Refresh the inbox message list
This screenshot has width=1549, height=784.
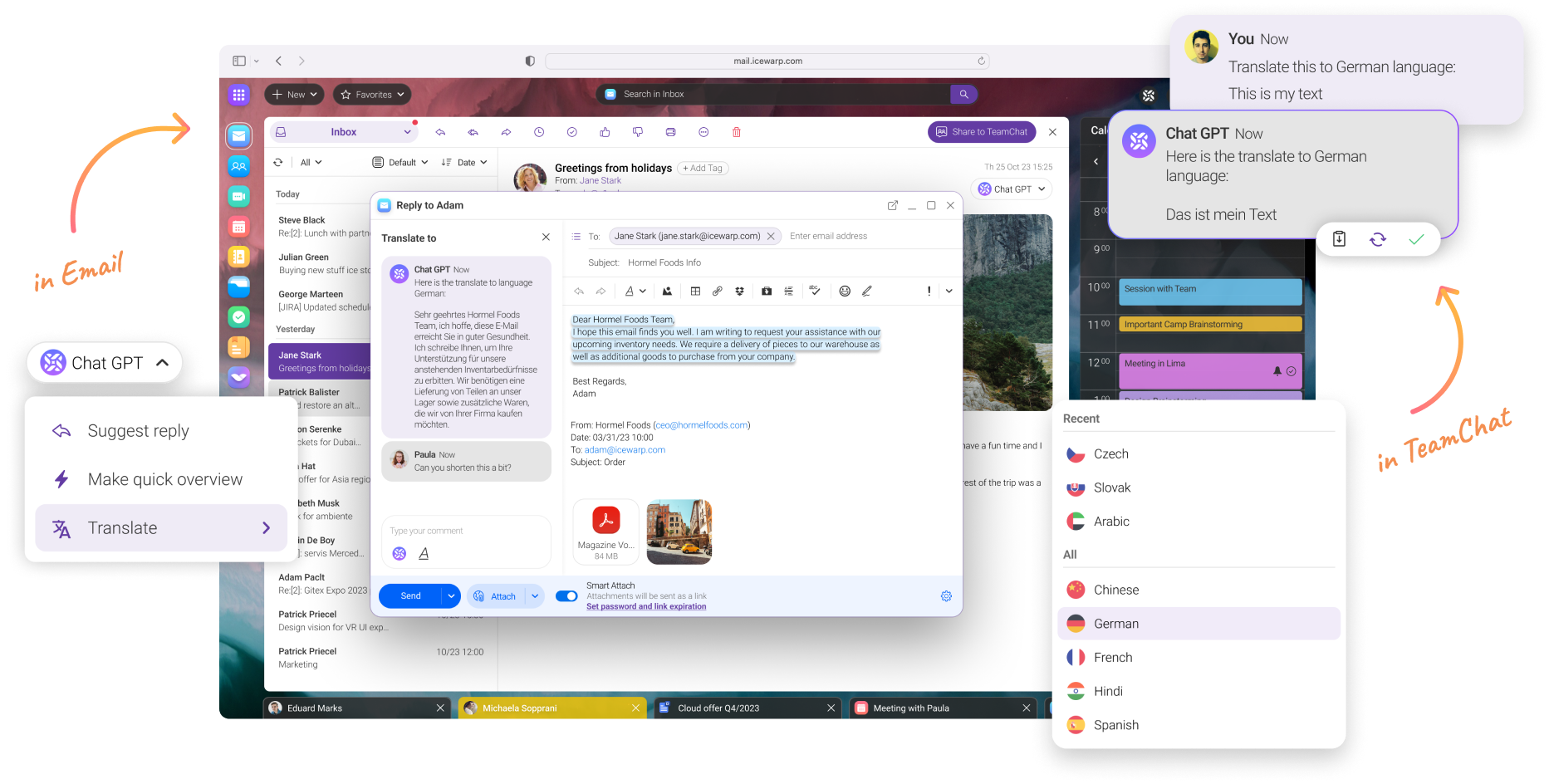pos(278,162)
